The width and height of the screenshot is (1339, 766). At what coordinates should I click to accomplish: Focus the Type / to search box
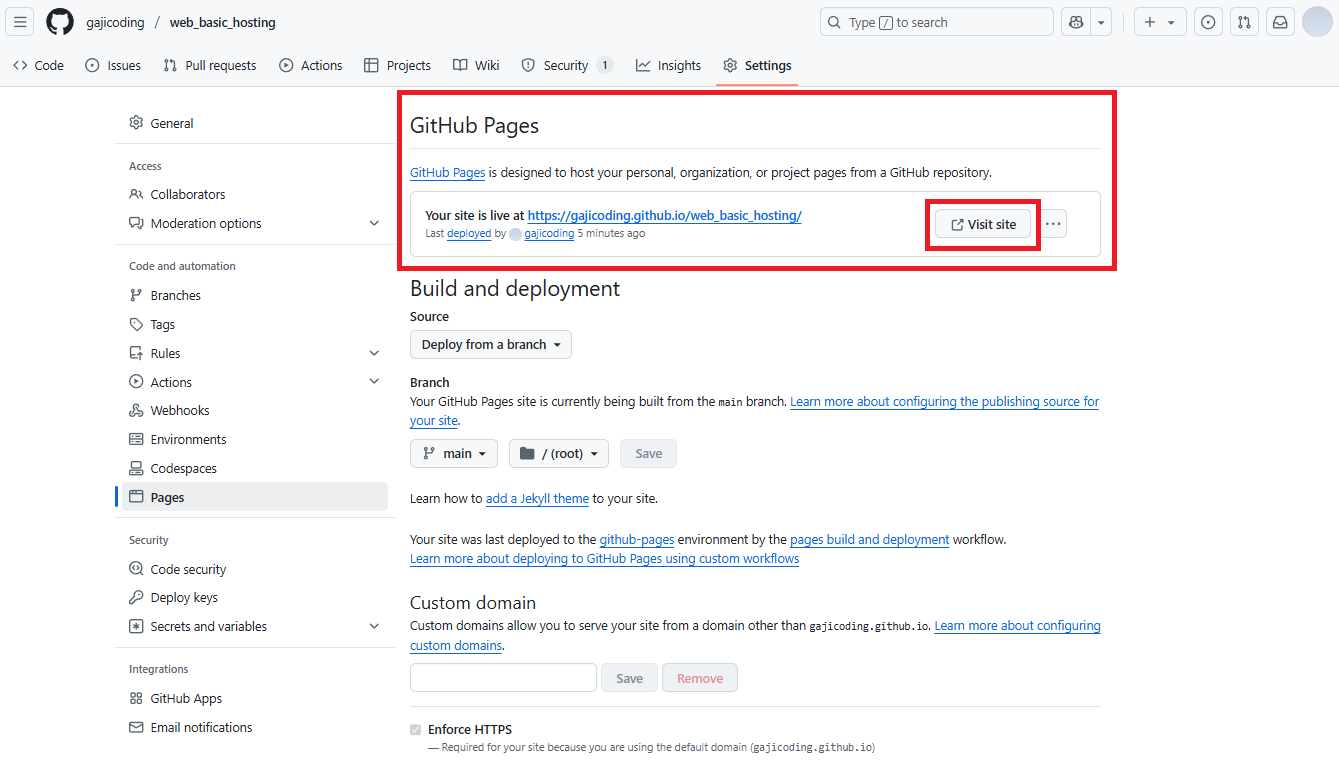937,22
